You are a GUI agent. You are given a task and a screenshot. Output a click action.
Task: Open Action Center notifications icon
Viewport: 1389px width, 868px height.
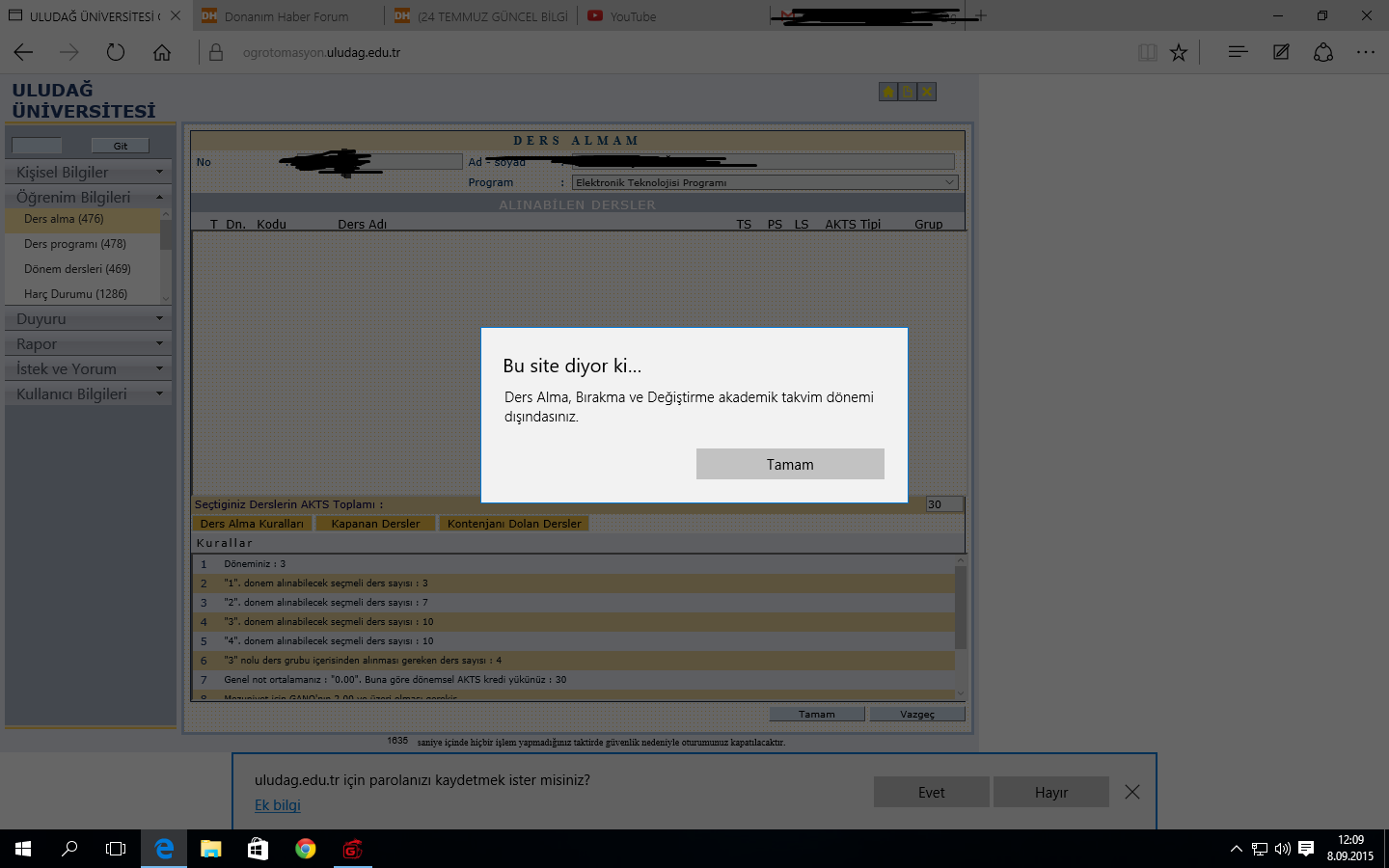click(x=1306, y=849)
